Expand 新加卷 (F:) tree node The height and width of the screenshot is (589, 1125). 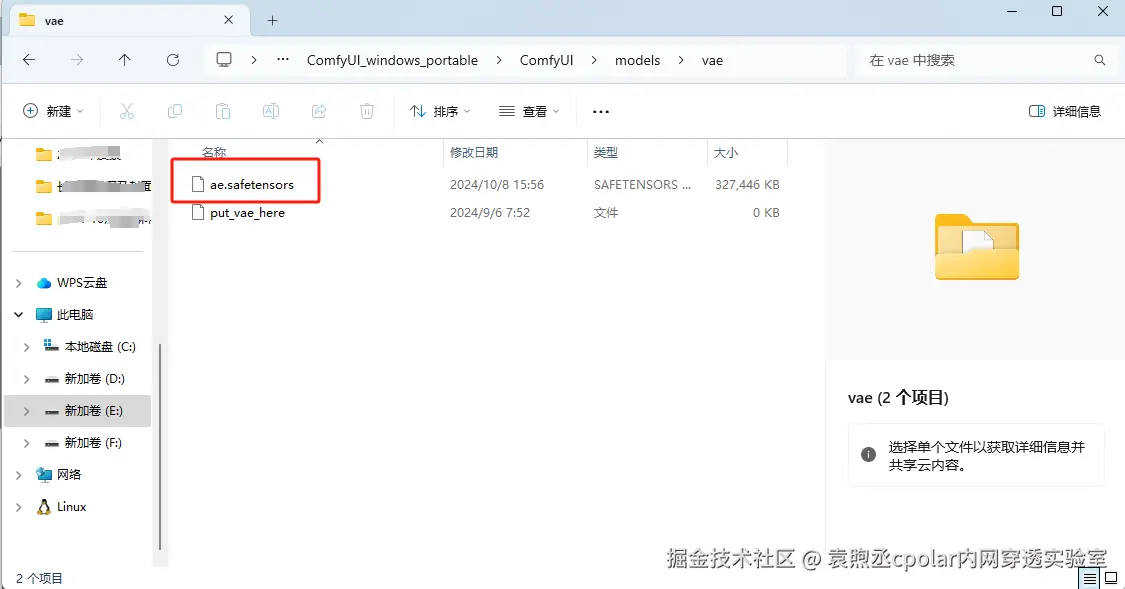[27, 443]
